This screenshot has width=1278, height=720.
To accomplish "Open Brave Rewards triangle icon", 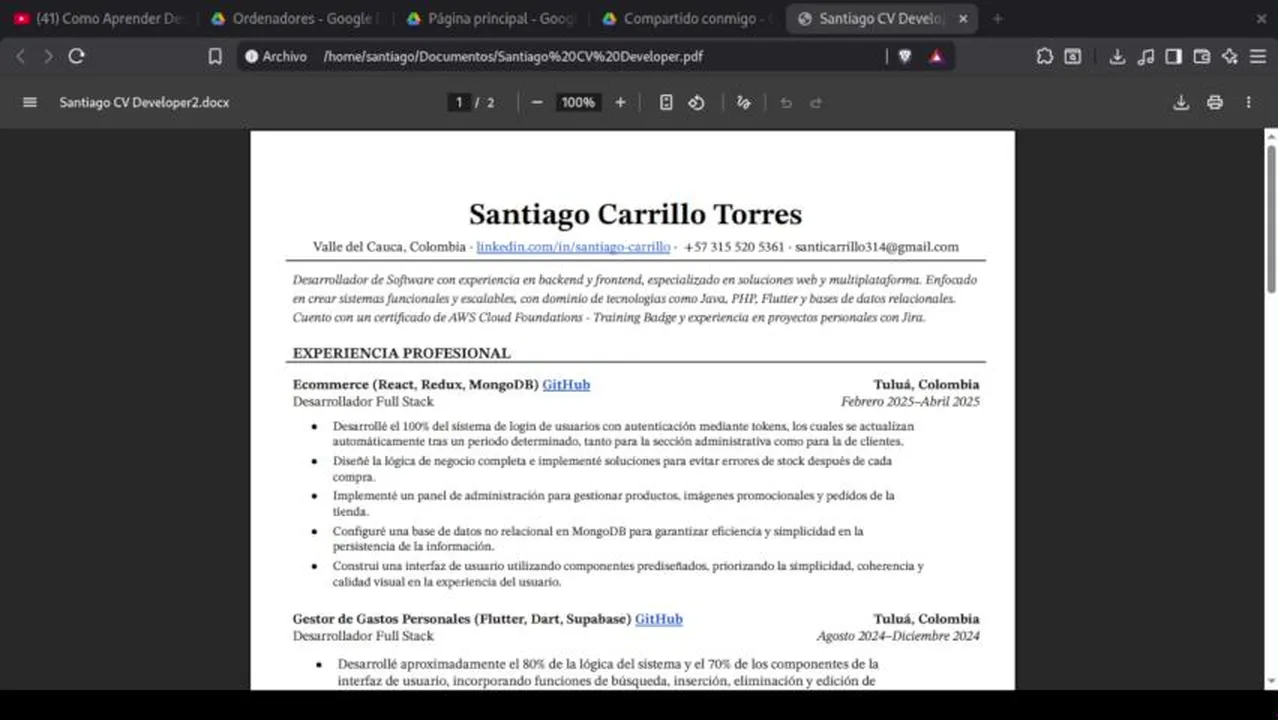I will (936, 57).
